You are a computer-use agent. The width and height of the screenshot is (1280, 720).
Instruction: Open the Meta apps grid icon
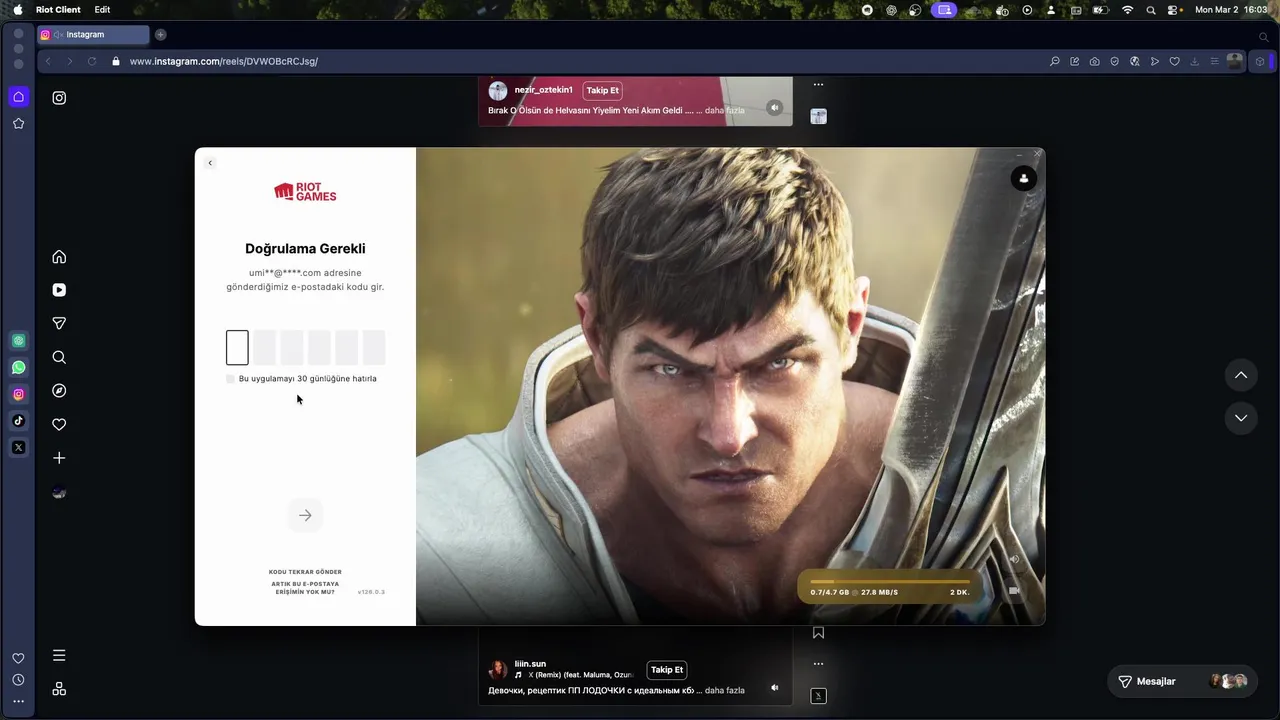(x=59, y=689)
